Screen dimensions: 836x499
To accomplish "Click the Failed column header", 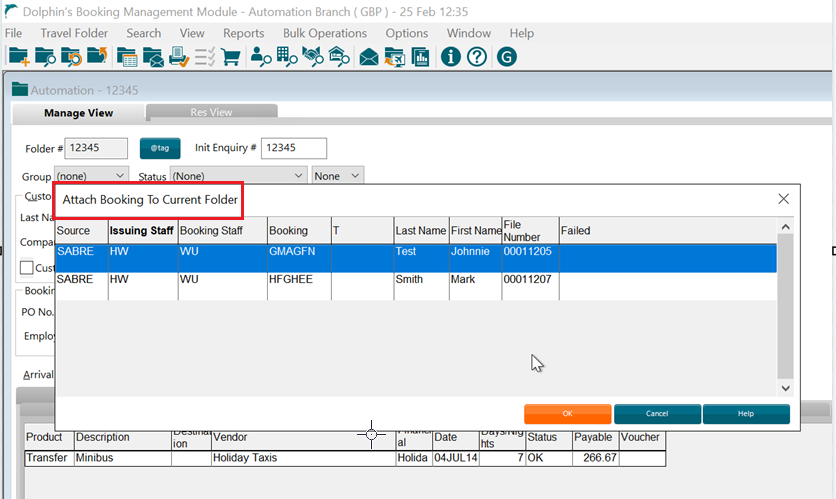I will click(668, 230).
